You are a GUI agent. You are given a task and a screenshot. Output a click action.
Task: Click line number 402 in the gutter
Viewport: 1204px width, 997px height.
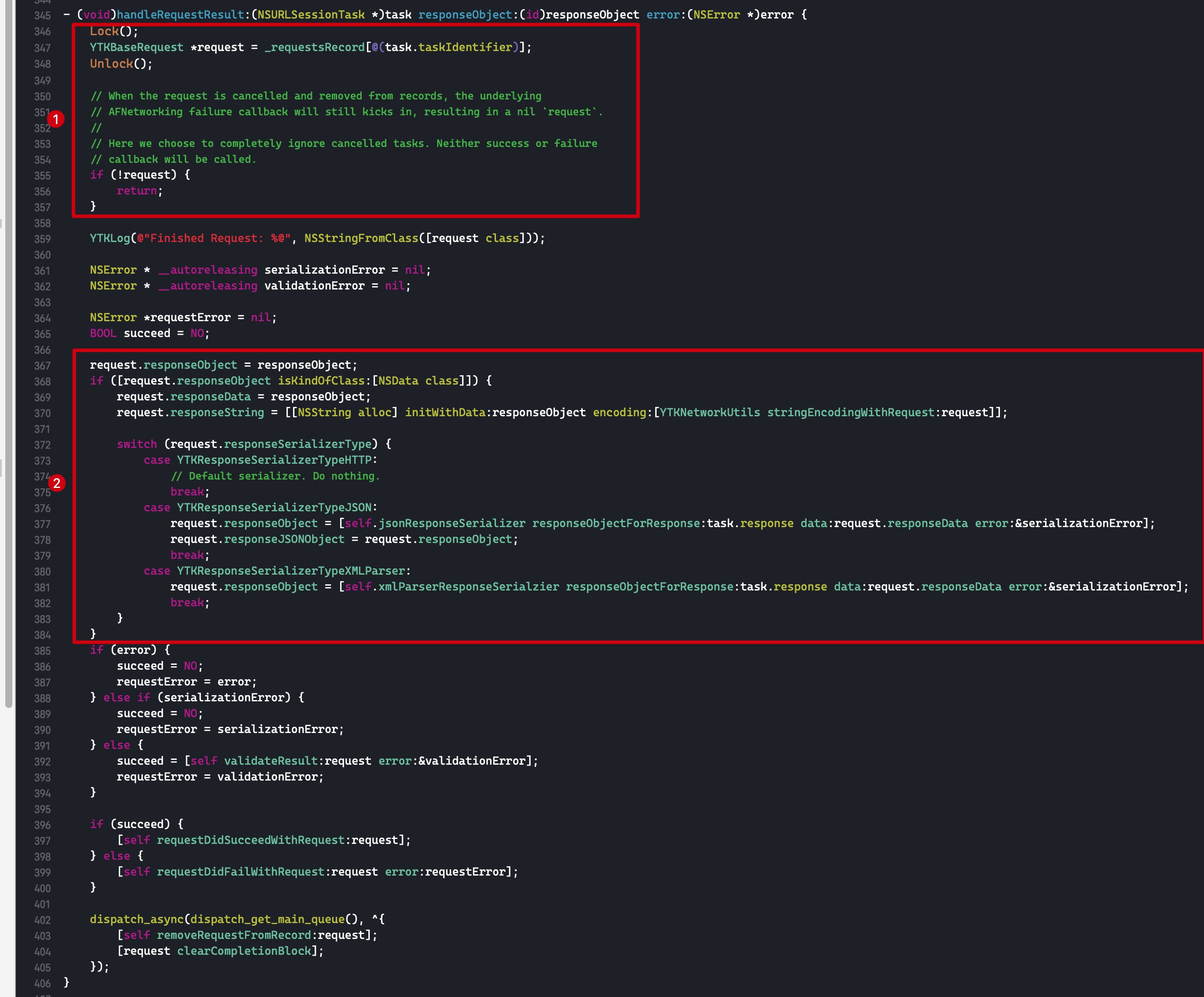tap(42, 920)
